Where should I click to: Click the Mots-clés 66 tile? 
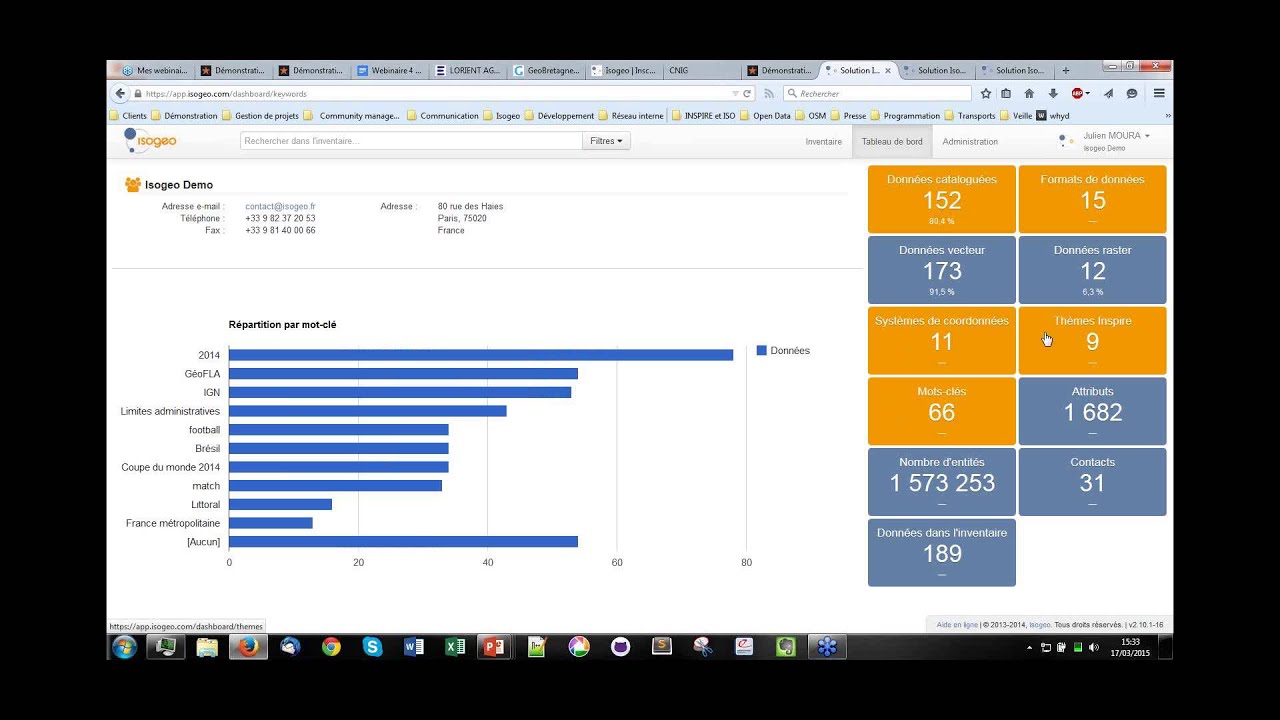(x=942, y=411)
